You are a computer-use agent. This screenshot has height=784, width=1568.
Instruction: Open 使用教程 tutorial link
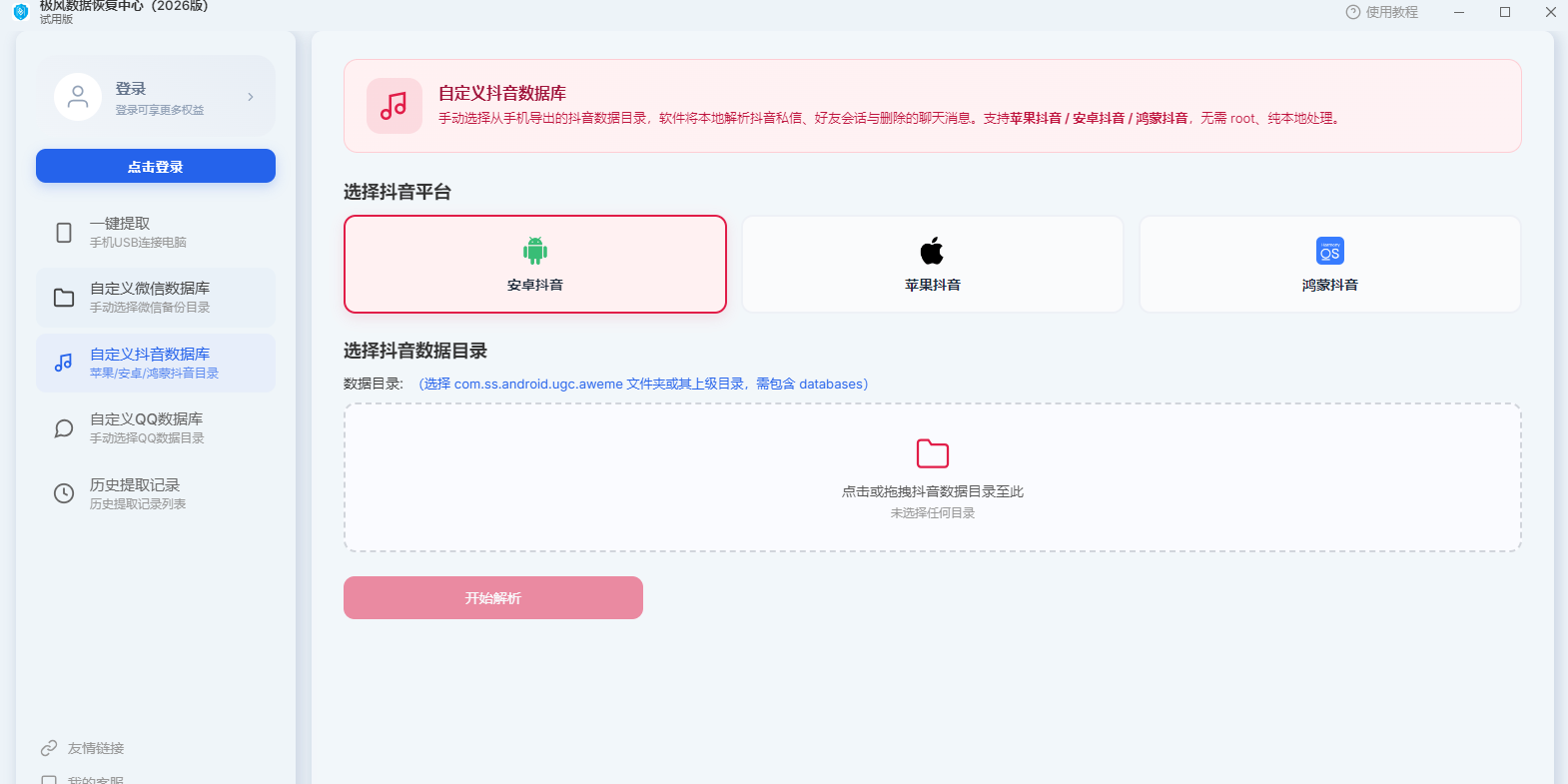coord(1392,12)
